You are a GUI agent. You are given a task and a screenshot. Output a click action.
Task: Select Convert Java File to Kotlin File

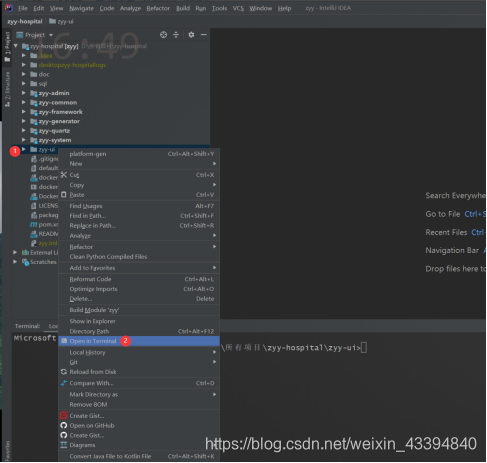click(x=139, y=456)
